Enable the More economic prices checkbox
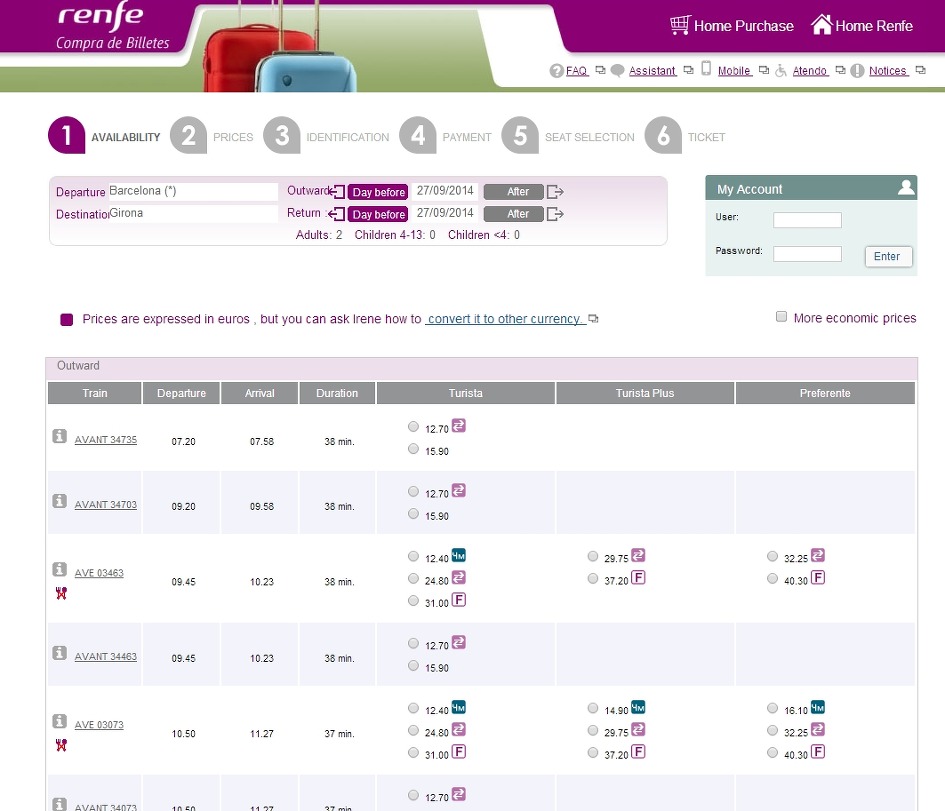Image resolution: width=945 pixels, height=811 pixels. [x=782, y=317]
